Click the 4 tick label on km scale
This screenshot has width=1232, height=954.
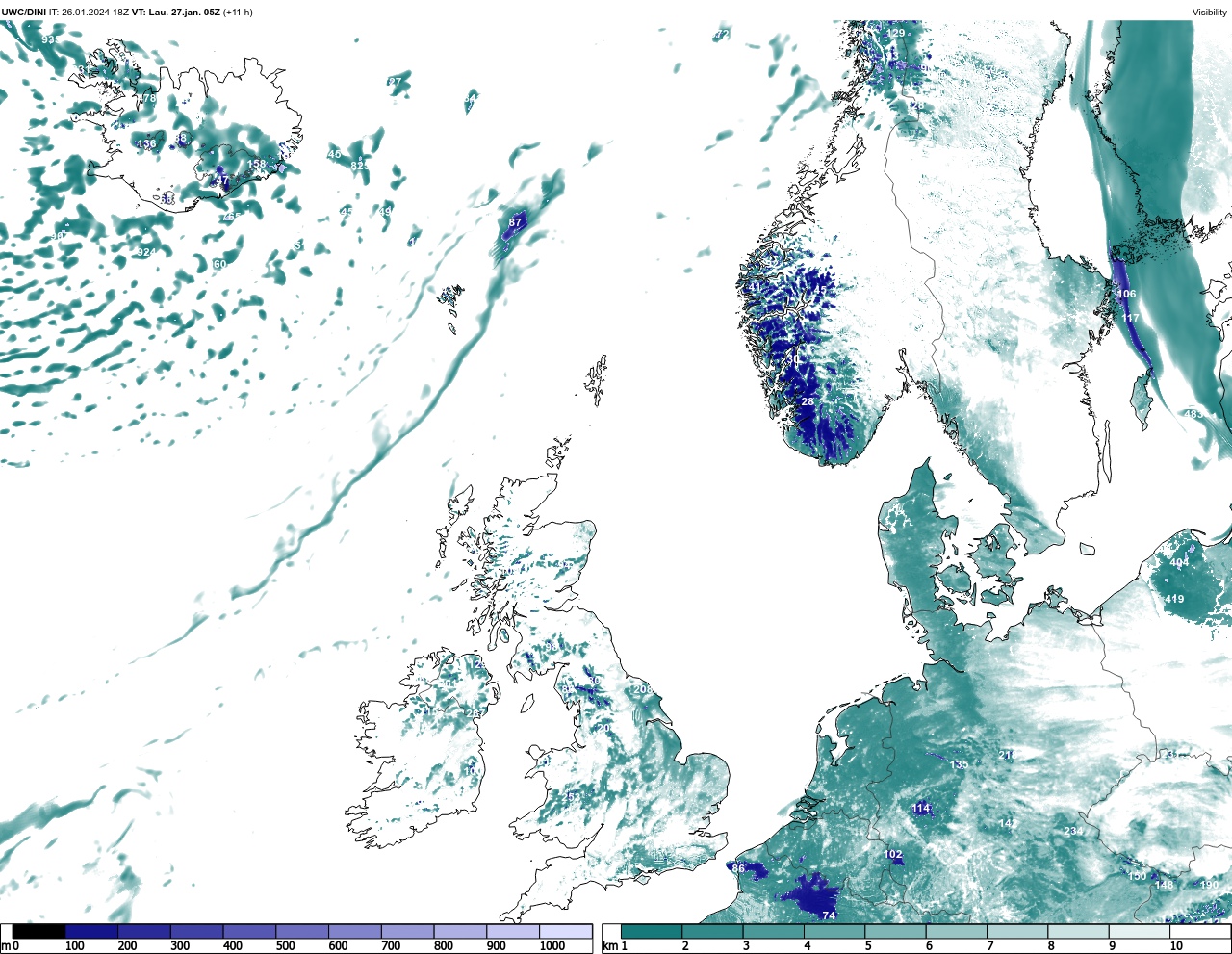pos(807,946)
